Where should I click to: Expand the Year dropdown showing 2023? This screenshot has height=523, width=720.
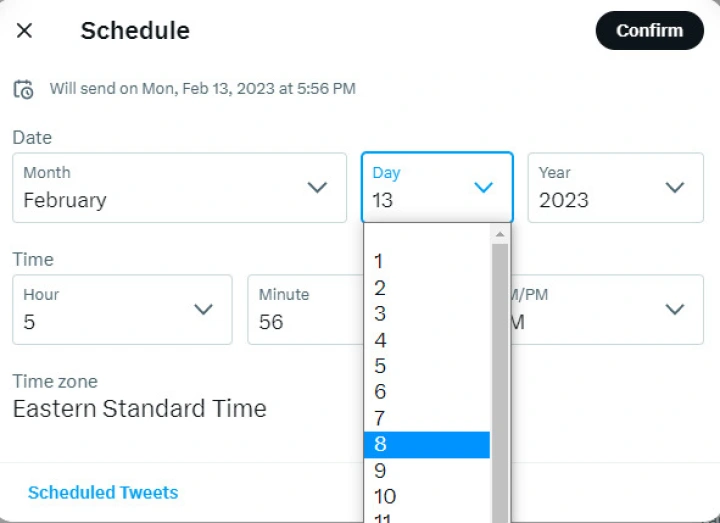click(x=615, y=187)
